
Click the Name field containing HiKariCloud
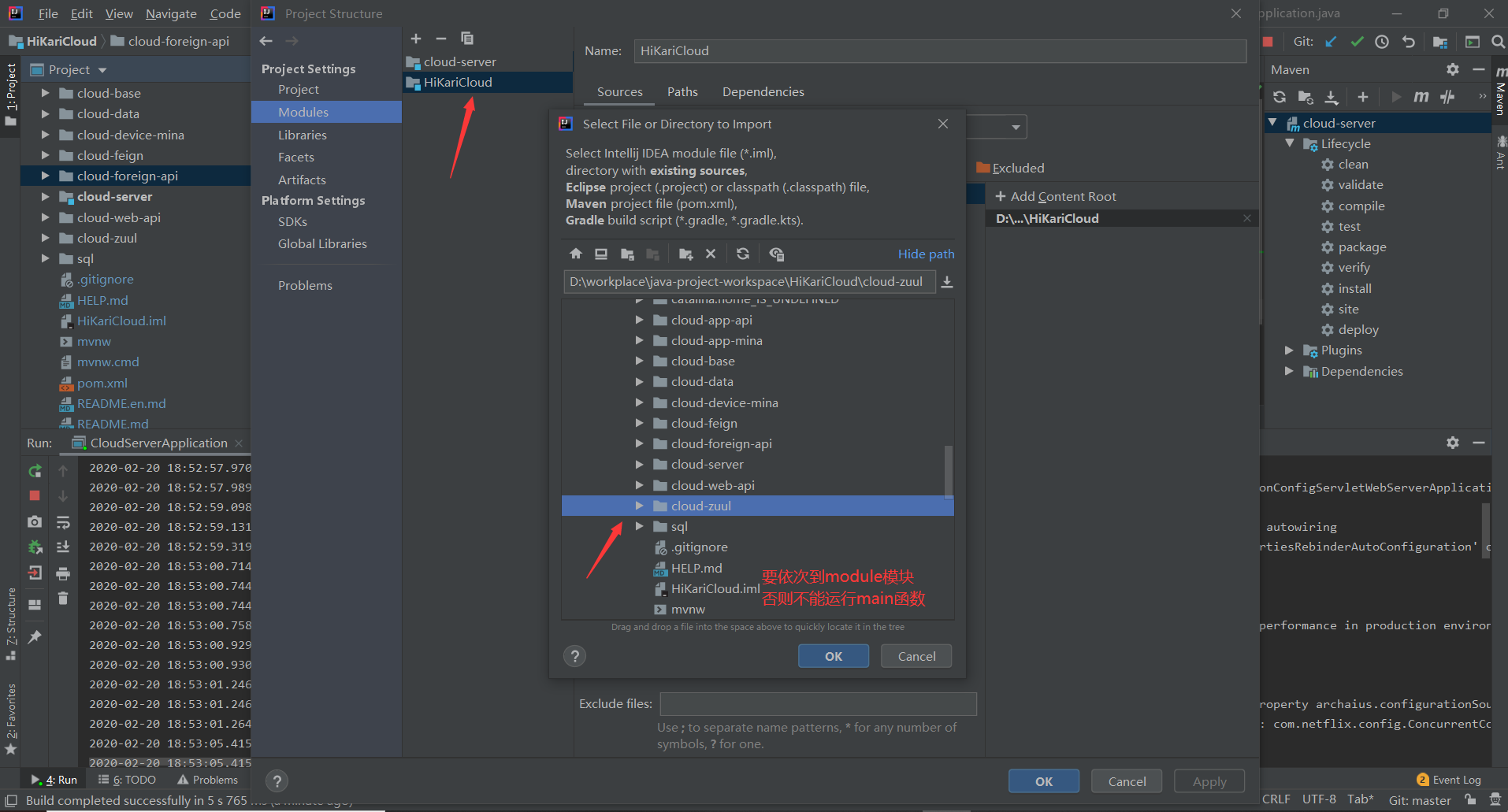tap(940, 51)
